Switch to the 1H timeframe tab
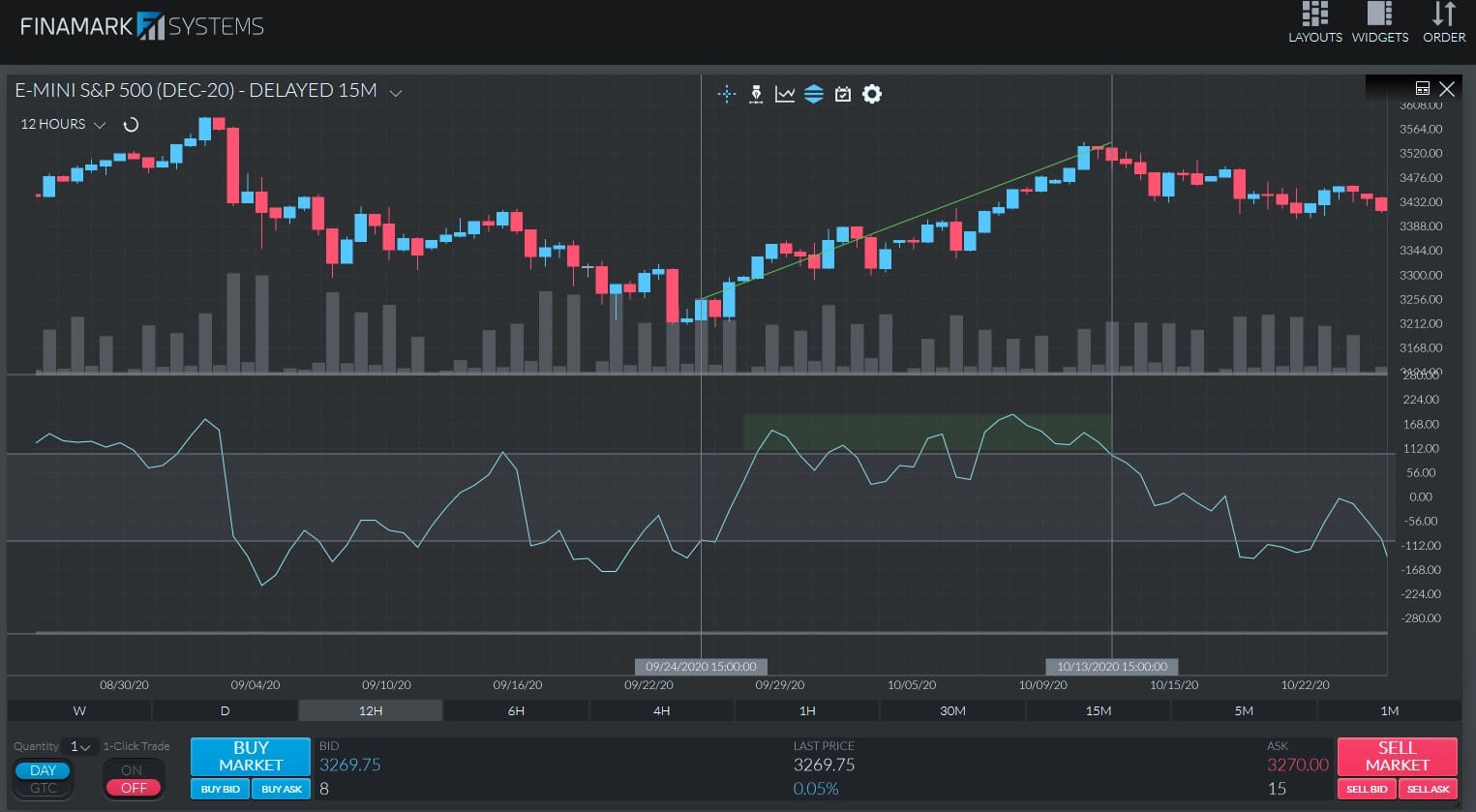Image resolution: width=1476 pixels, height=812 pixels. pyautogui.click(x=806, y=709)
